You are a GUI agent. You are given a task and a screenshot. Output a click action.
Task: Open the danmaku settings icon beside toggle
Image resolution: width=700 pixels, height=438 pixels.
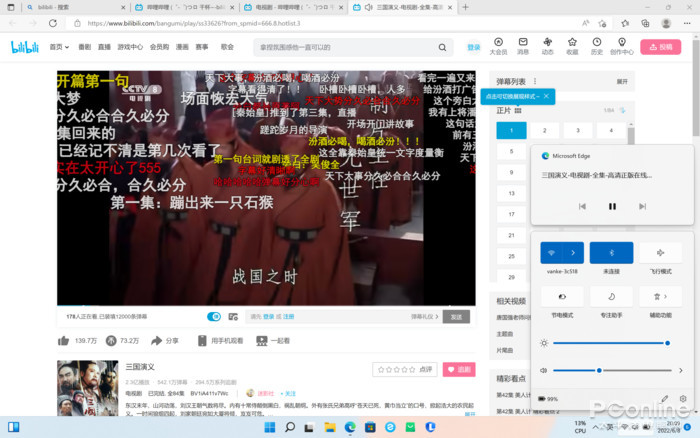[233, 317]
